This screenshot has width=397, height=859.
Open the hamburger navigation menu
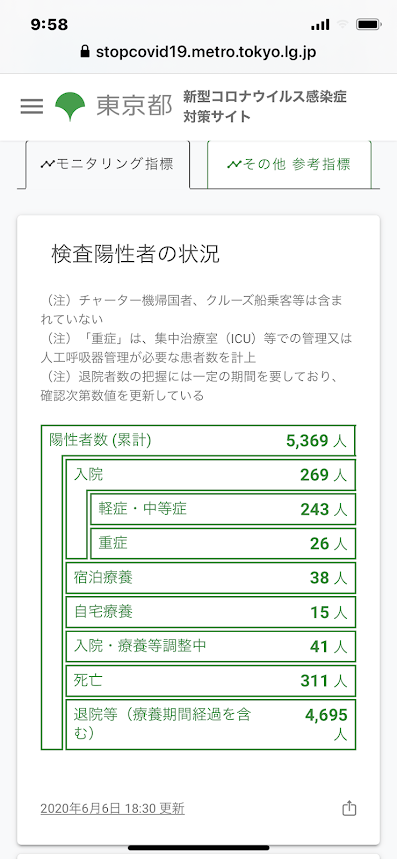point(32,106)
